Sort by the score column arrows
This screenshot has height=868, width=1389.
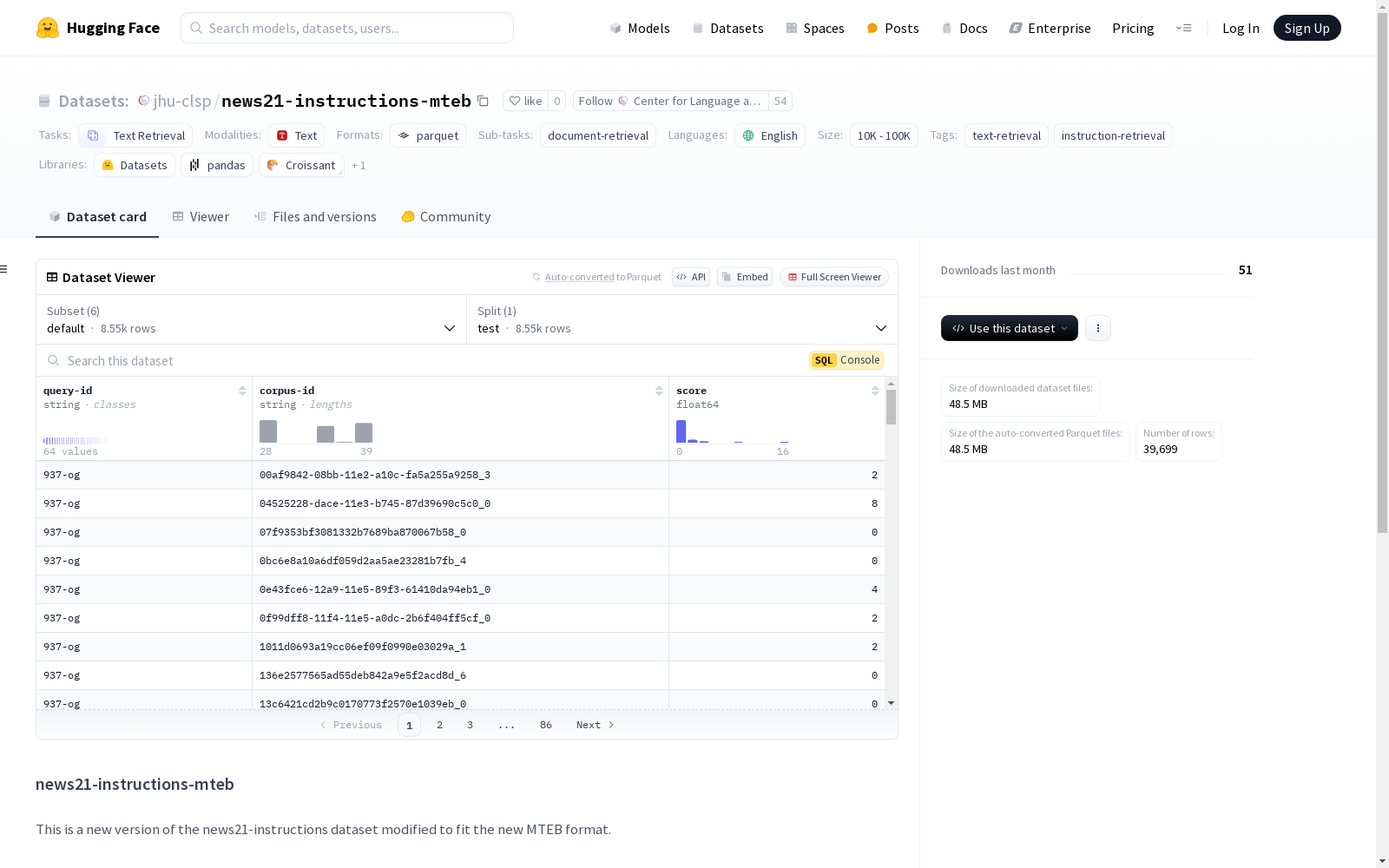[875, 391]
